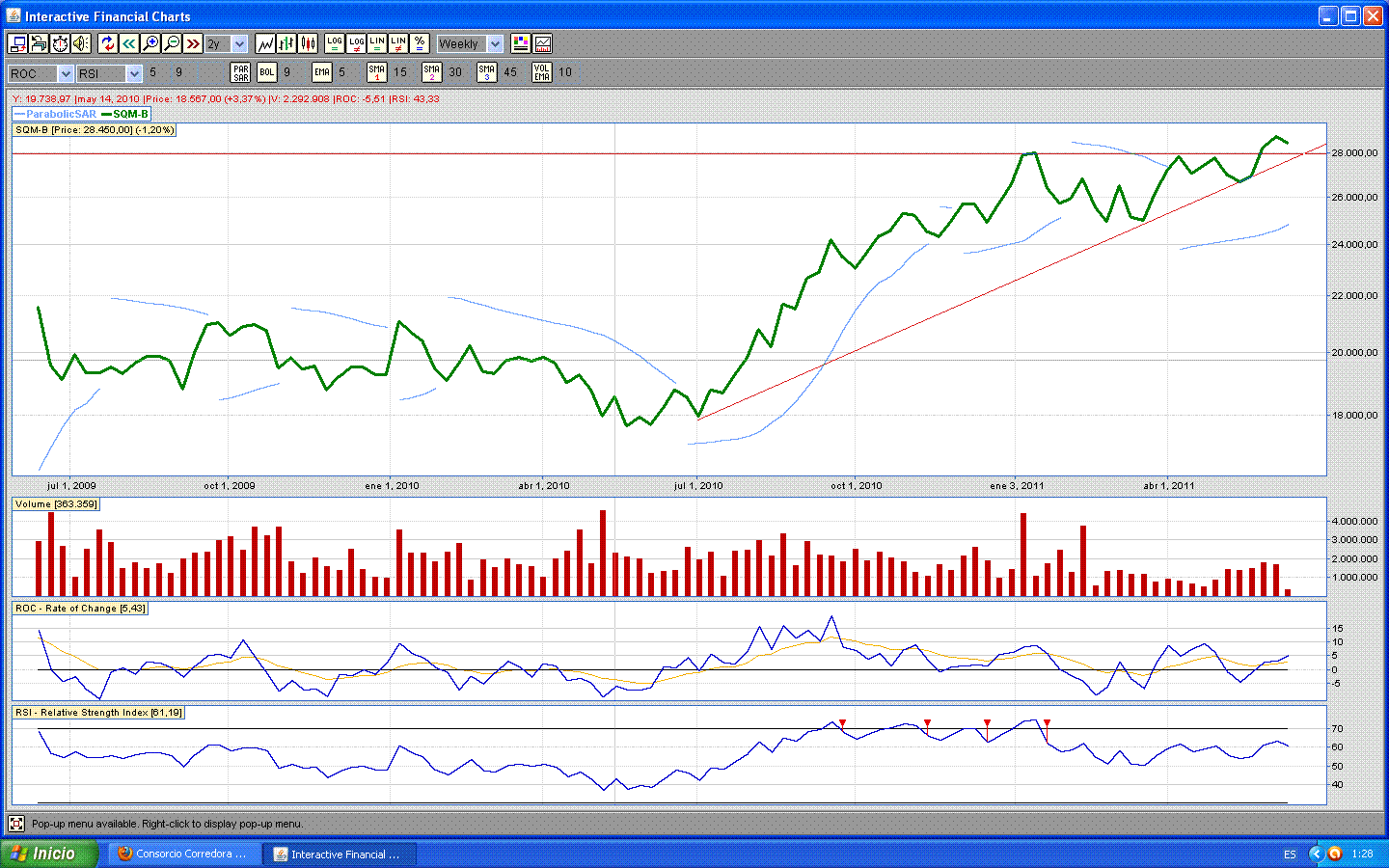Open the Weekly interval dropdown
The width and height of the screenshot is (1389, 868).
pos(495,44)
